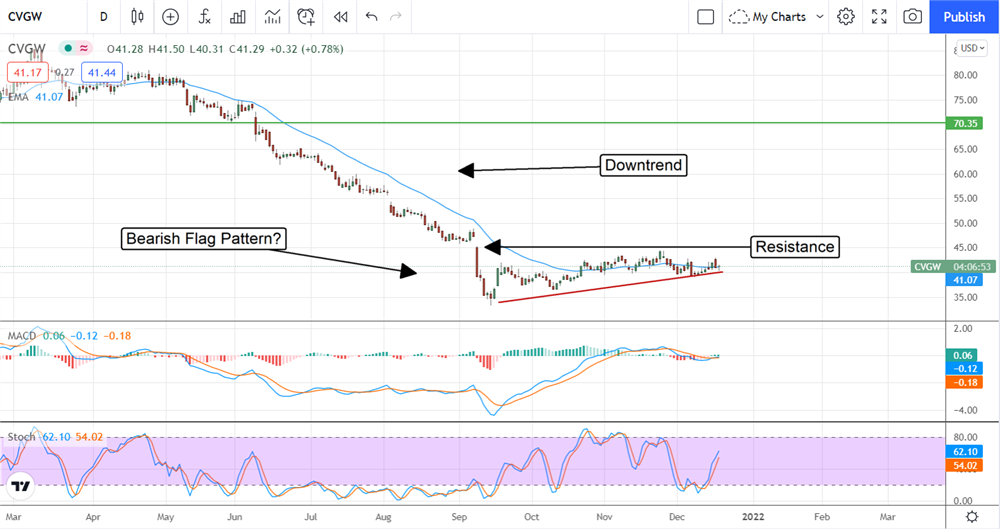Open the My Charts cloud menu
The image size is (1000, 529).
coord(768,17)
